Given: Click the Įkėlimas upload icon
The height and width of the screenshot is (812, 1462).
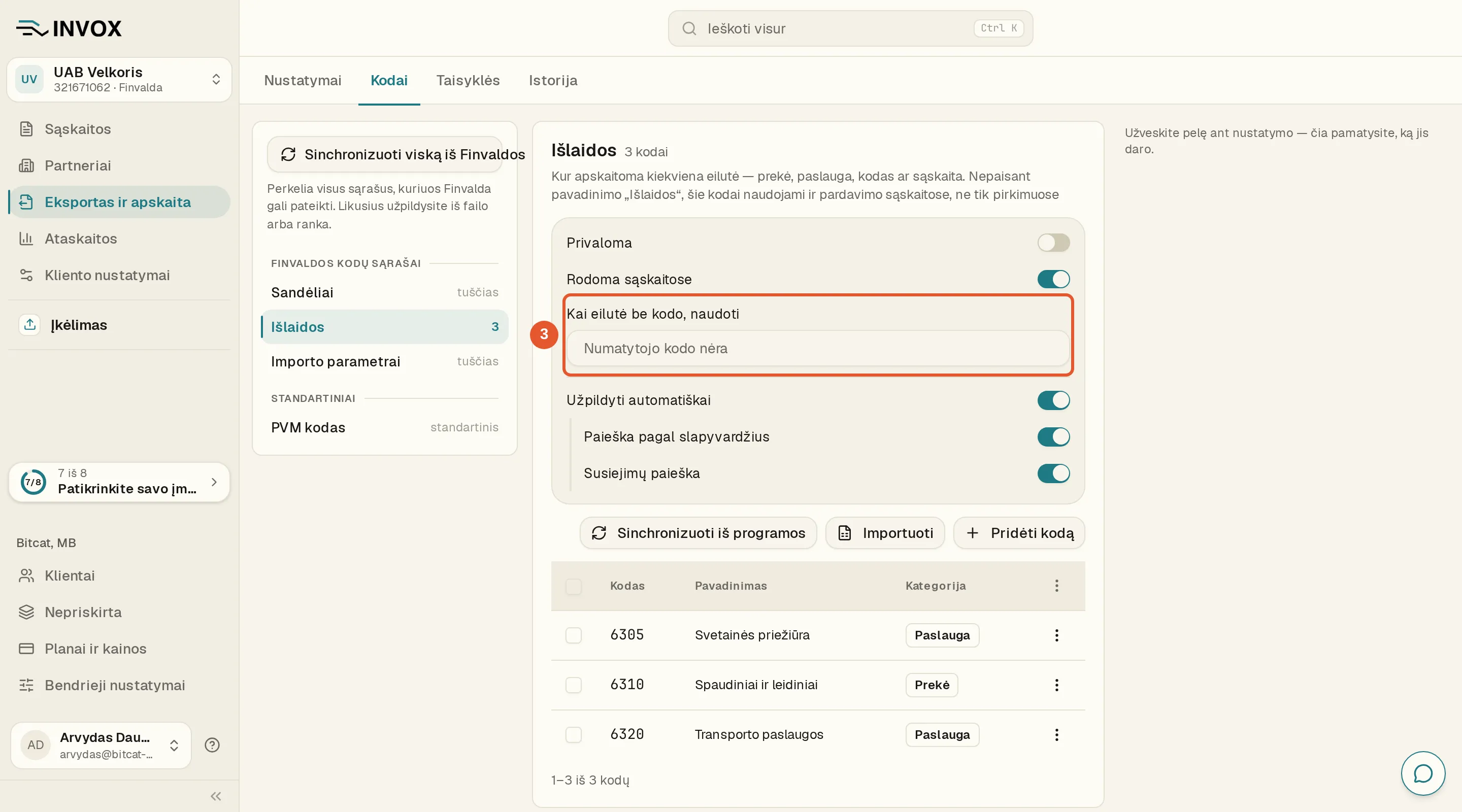Looking at the screenshot, I should 30,325.
